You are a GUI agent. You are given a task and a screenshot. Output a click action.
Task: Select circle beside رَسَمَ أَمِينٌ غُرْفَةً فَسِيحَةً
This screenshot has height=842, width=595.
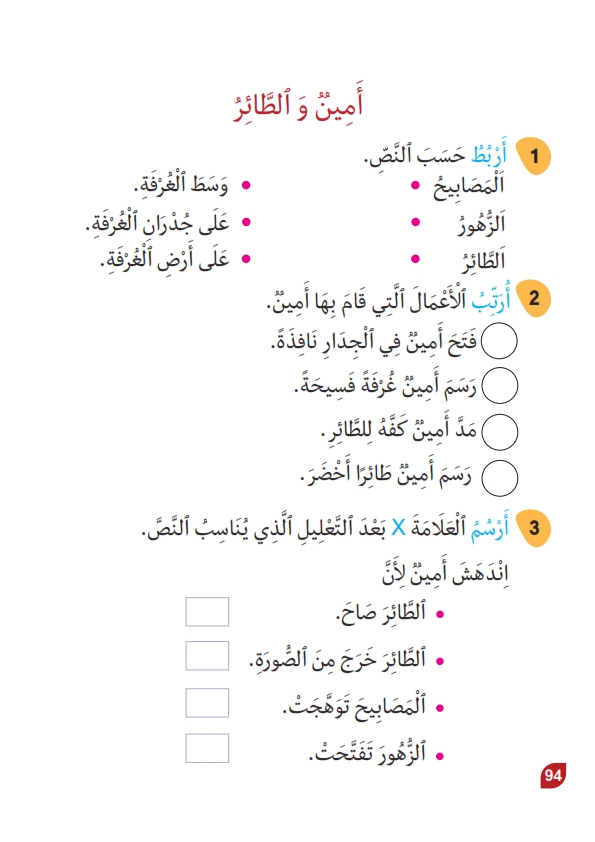point(499,386)
